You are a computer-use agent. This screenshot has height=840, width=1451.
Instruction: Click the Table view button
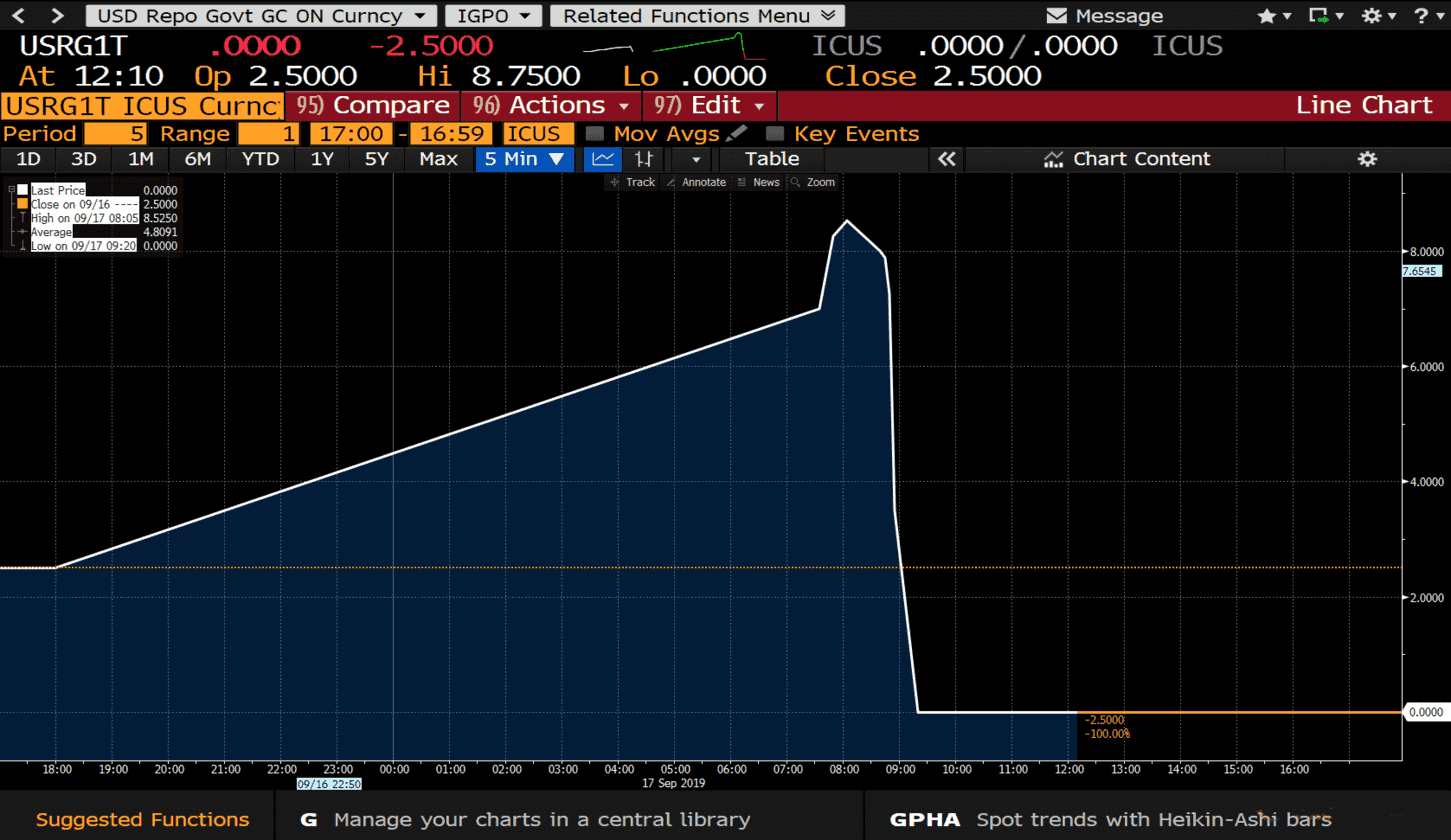(772, 159)
